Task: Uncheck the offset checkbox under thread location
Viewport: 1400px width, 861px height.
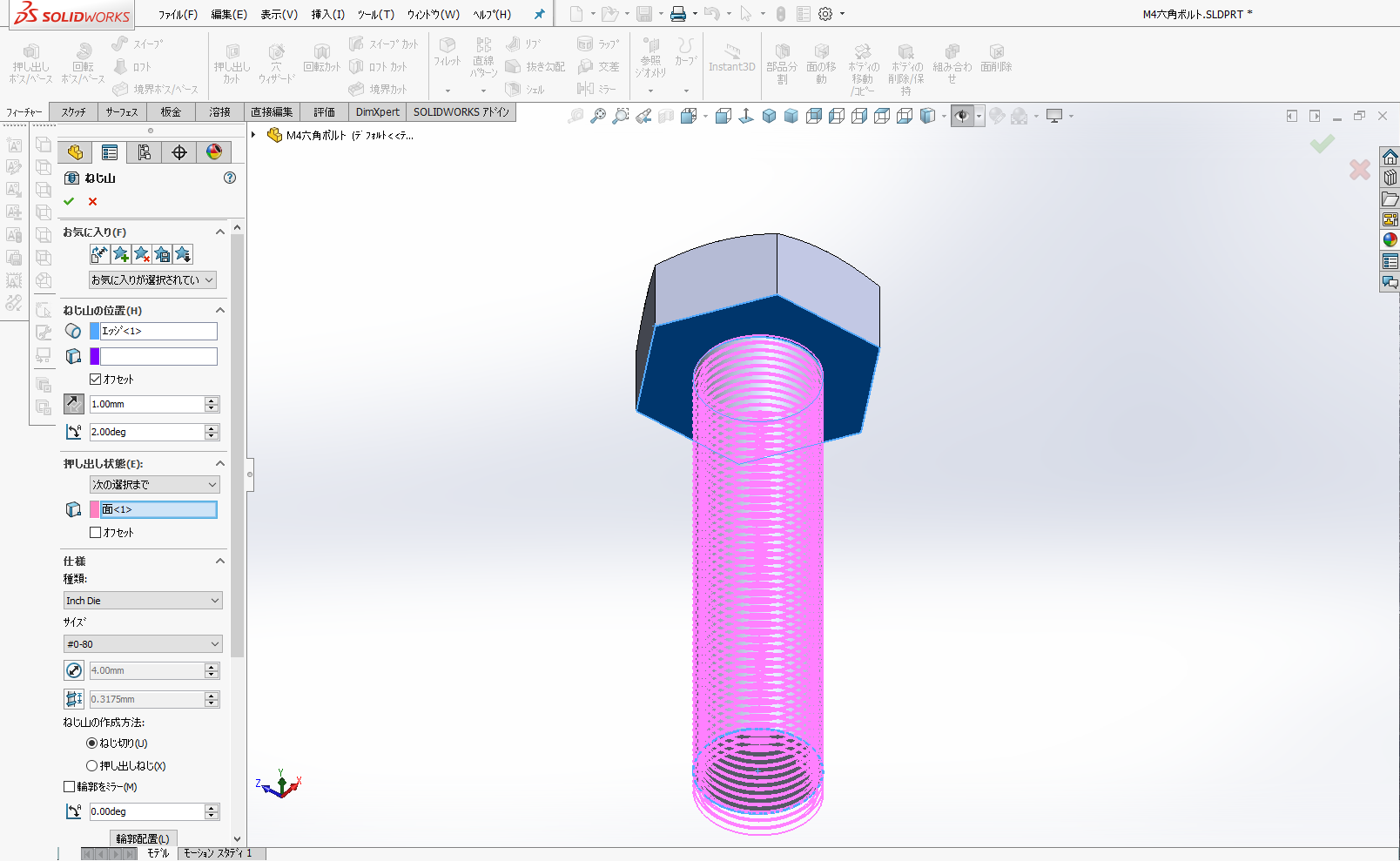Action: click(x=96, y=380)
